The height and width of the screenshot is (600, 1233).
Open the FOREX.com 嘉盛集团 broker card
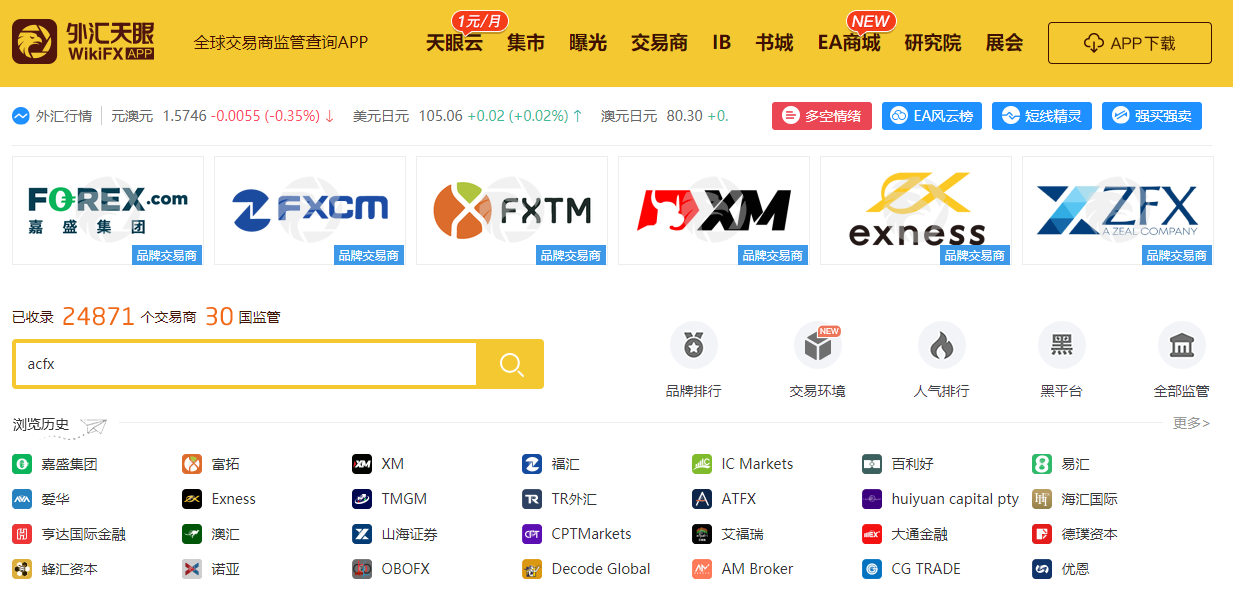click(108, 211)
